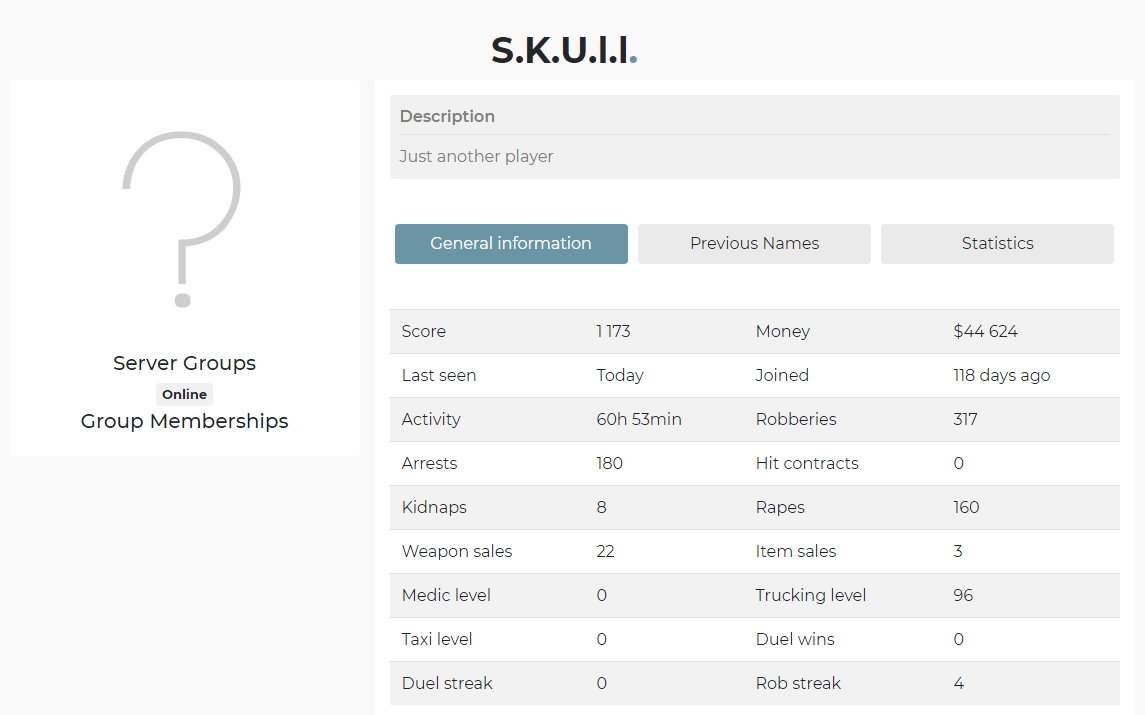The image size is (1145, 715).
Task: Switch to the Previous Names tab
Action: point(754,244)
